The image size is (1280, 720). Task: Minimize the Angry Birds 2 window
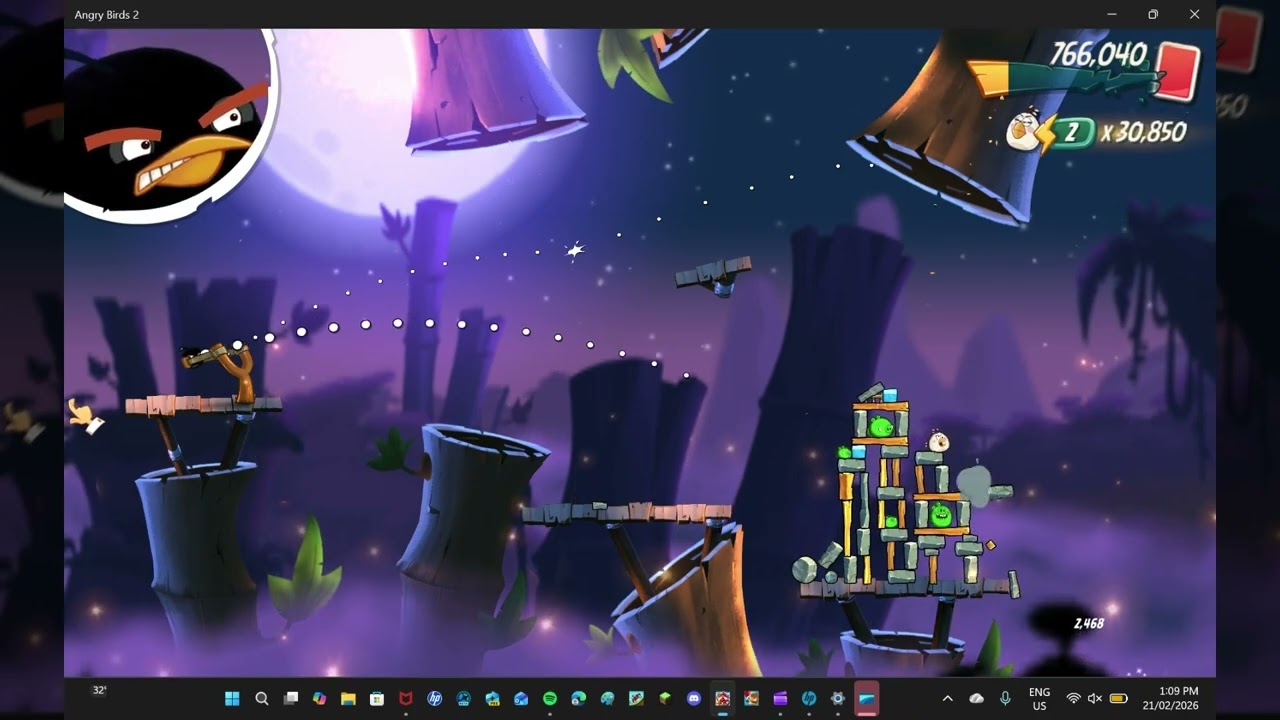tap(1112, 14)
